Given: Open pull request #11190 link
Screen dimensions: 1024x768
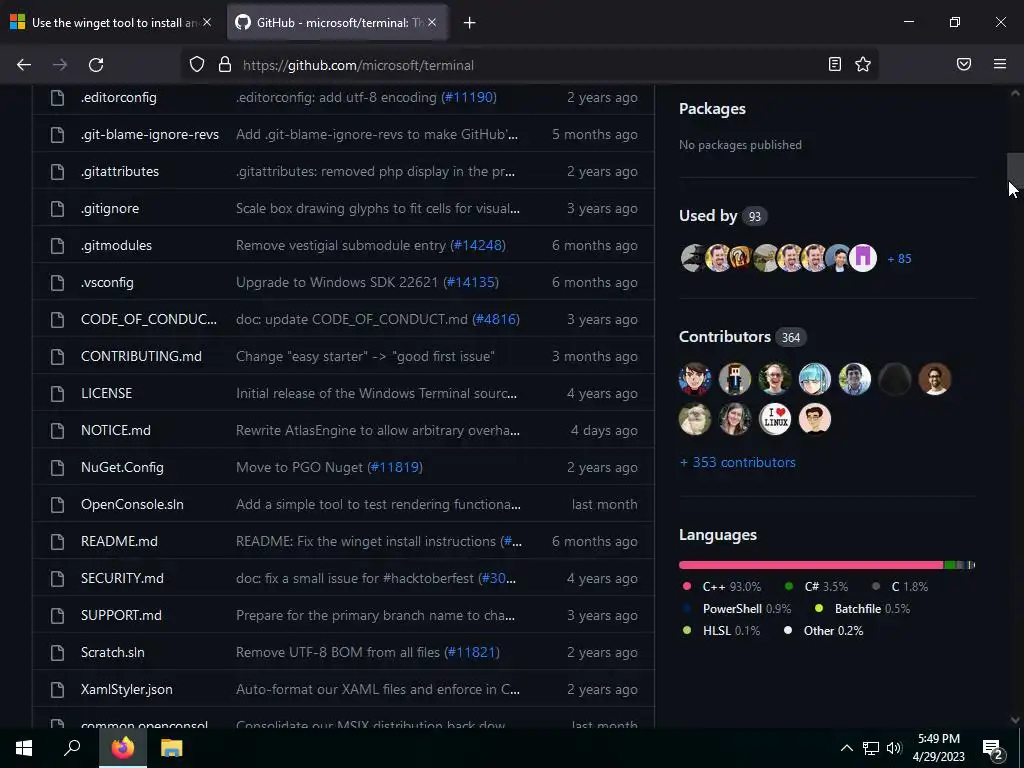Looking at the screenshot, I should tap(469, 97).
